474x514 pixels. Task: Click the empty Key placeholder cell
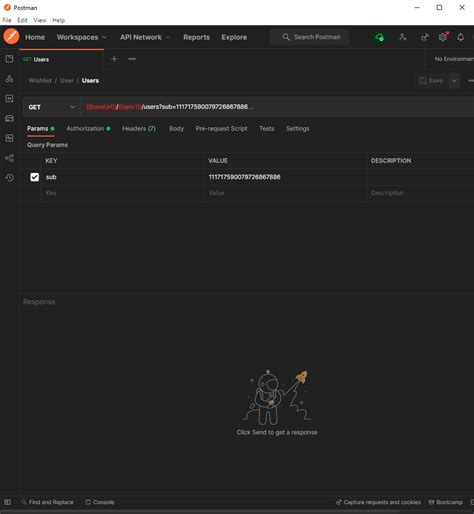(123, 193)
